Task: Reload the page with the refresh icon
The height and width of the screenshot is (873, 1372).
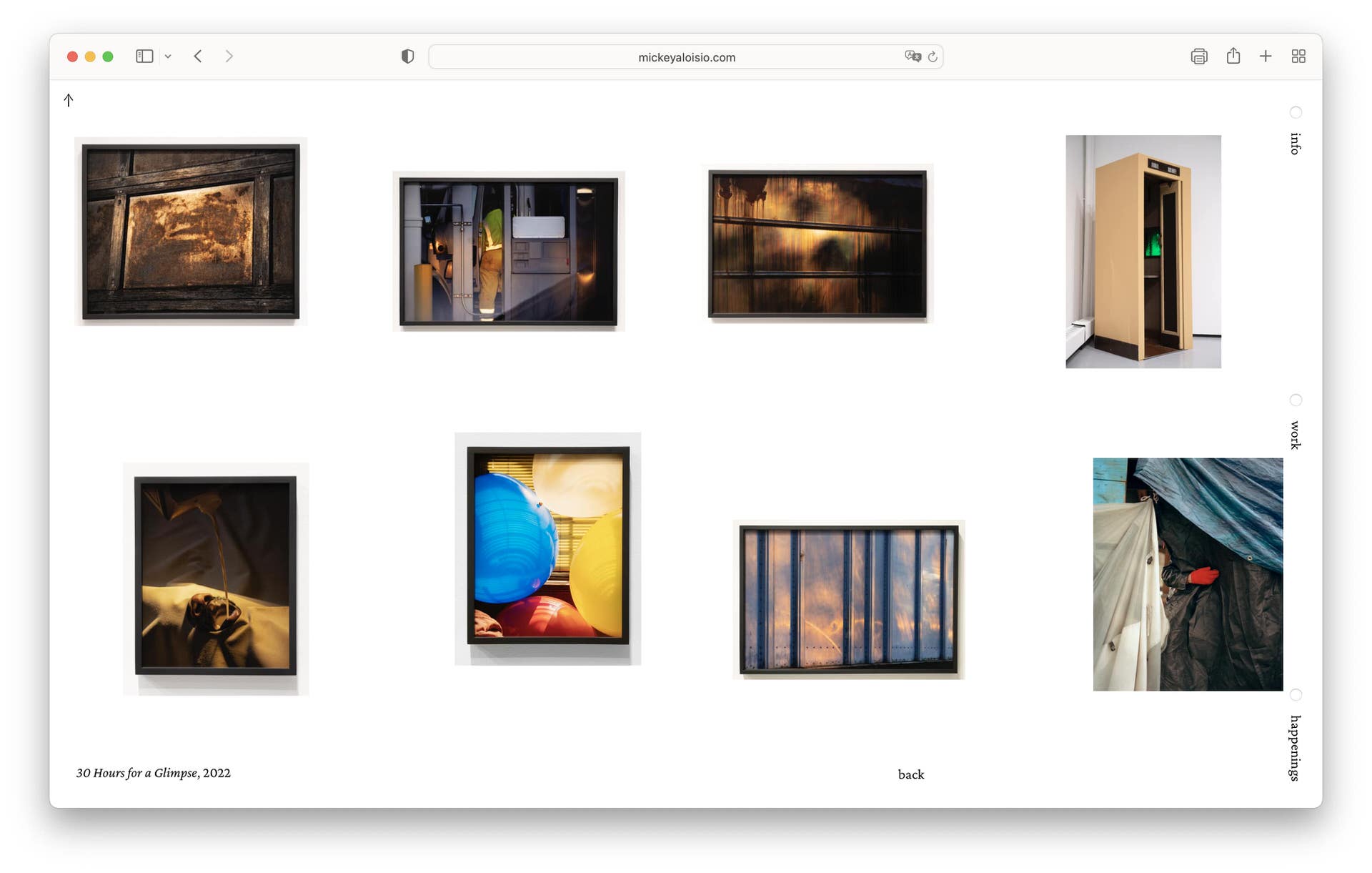Action: pos(933,56)
